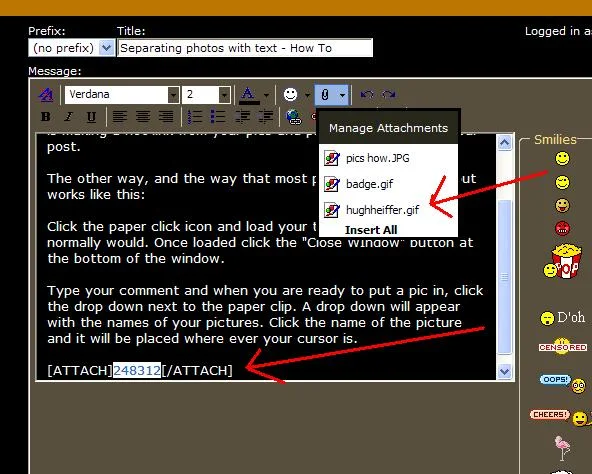The image size is (592, 474).
Task: Click the message scrollbar thumb
Action: click(504, 276)
